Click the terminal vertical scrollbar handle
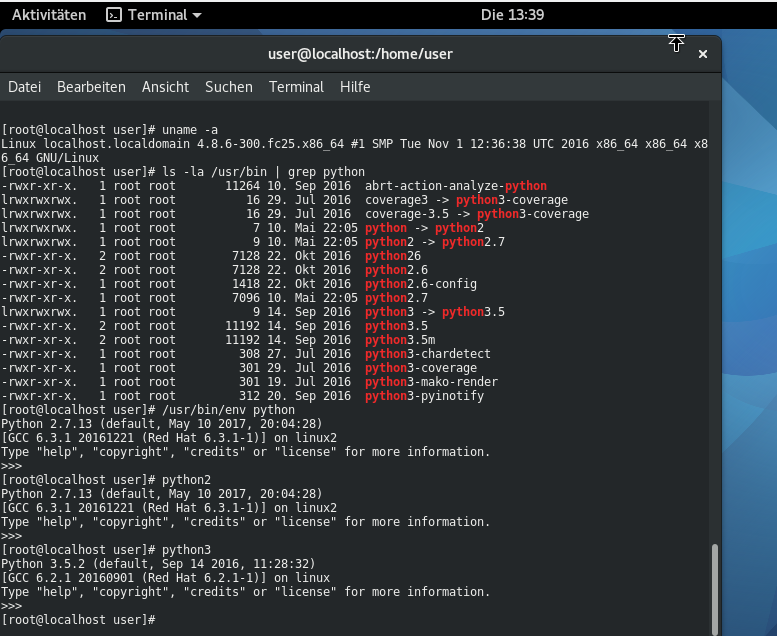 click(715, 589)
